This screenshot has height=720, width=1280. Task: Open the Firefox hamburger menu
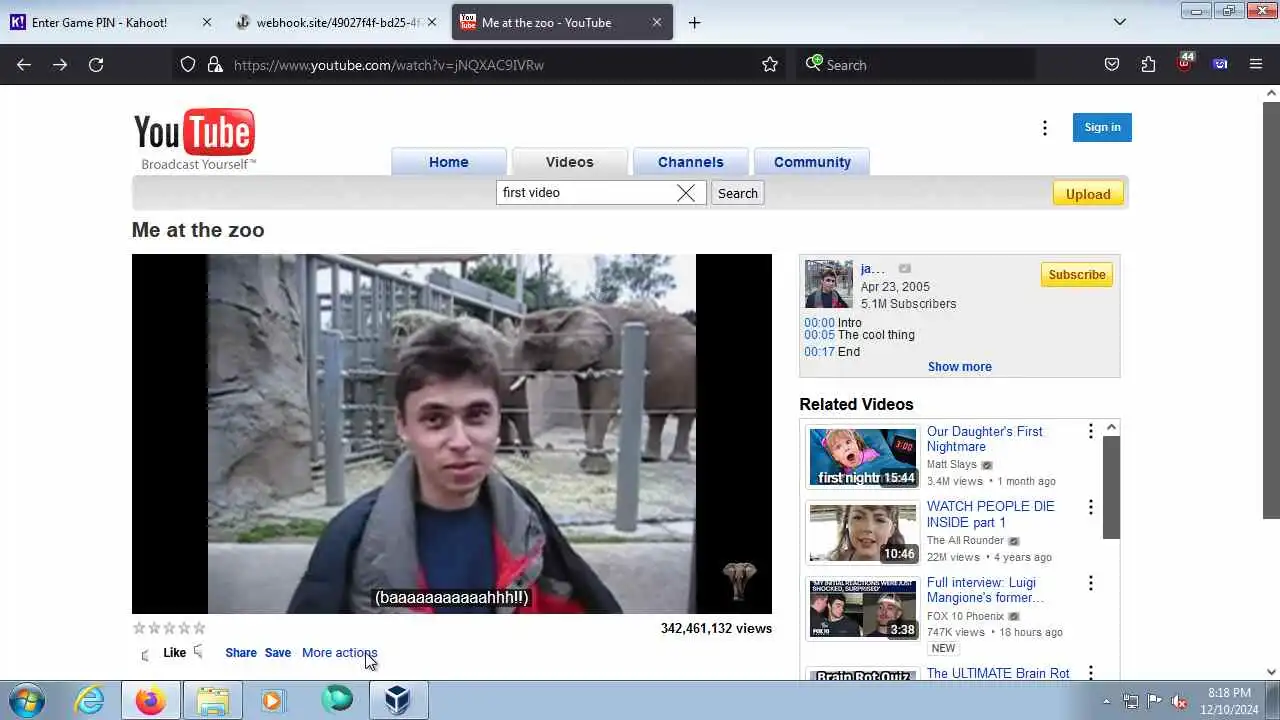coord(1256,65)
